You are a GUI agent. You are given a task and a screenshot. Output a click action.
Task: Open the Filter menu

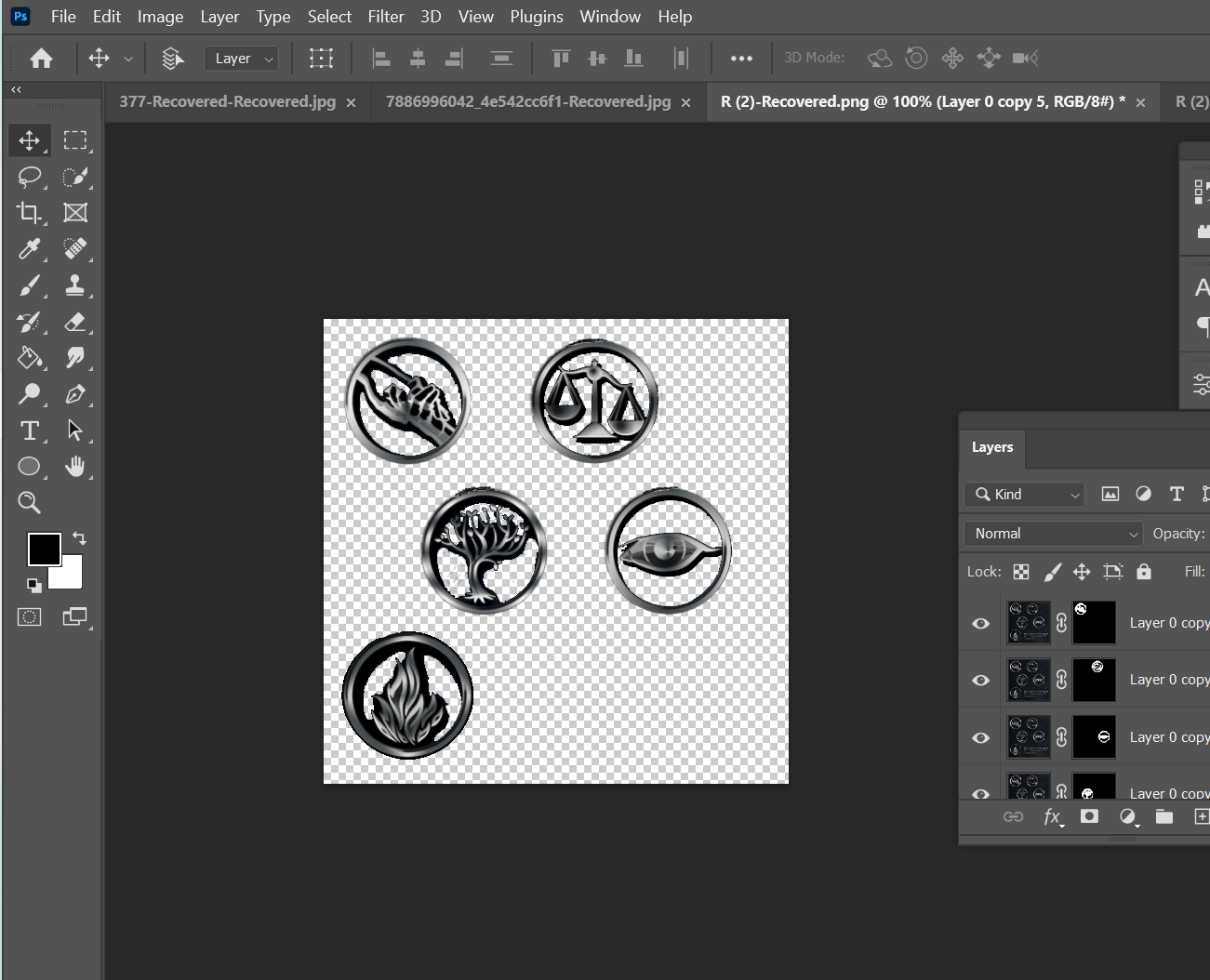pyautogui.click(x=386, y=17)
